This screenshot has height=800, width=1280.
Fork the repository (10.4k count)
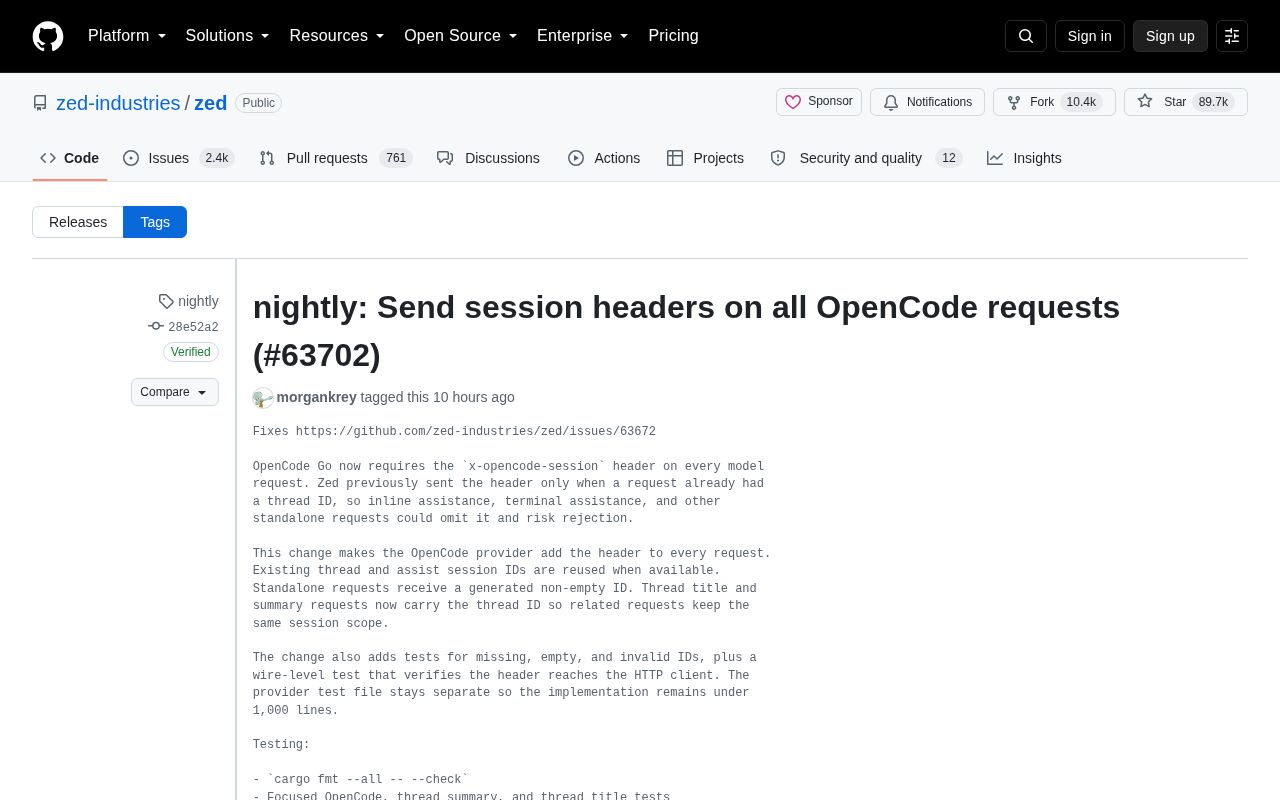click(1054, 102)
